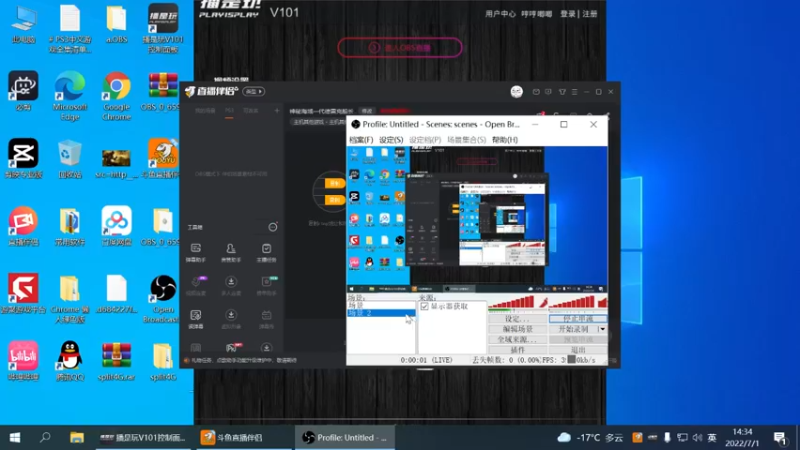Screen dimensions: 800x450
Task: Launch Open Broadcast desktop shortcut
Action: click(x=163, y=298)
